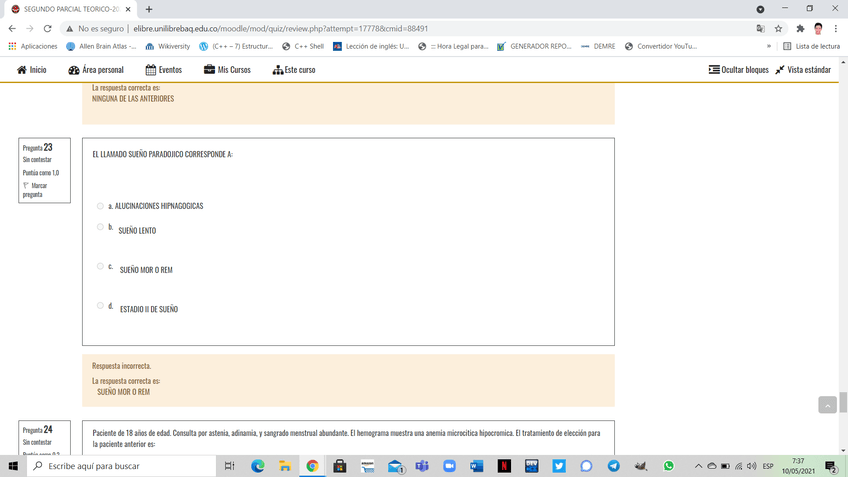Image resolution: width=848 pixels, height=477 pixels.
Task: Open the Windows Start menu
Action: click(13, 466)
